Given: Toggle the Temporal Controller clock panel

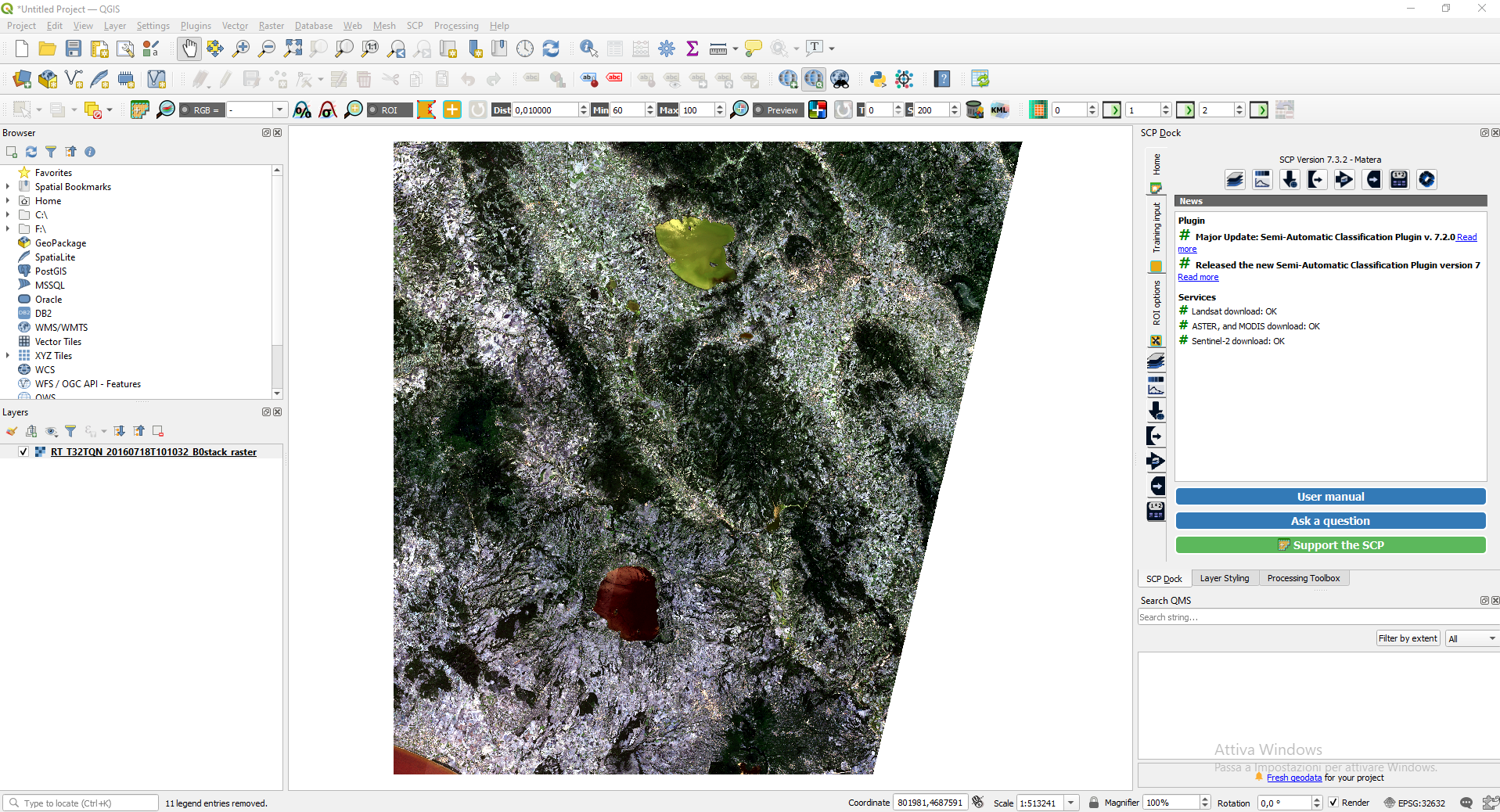Looking at the screenshot, I should point(525,49).
